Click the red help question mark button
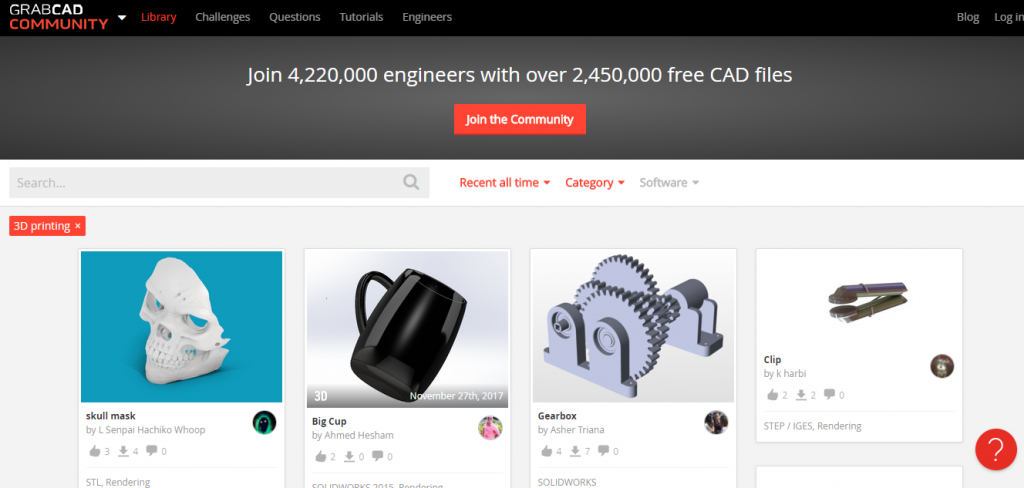The width and height of the screenshot is (1024, 488). coord(995,449)
